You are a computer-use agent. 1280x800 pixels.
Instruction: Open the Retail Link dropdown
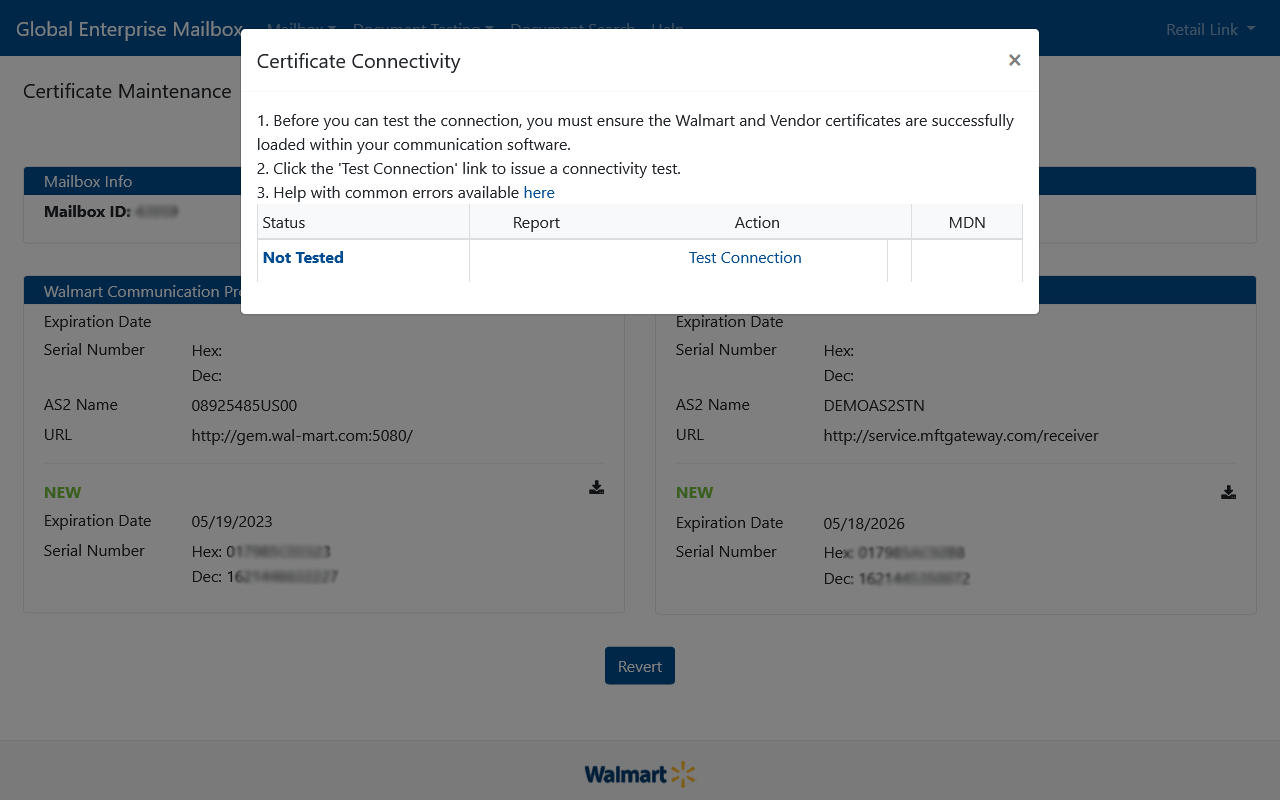tap(1210, 29)
